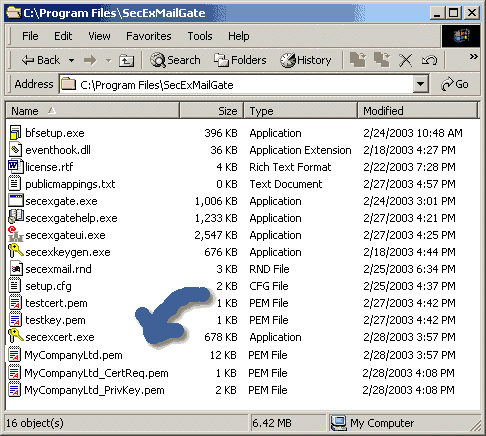Click the address path text field
The height and width of the screenshot is (436, 486).
pyautogui.click(x=236, y=84)
